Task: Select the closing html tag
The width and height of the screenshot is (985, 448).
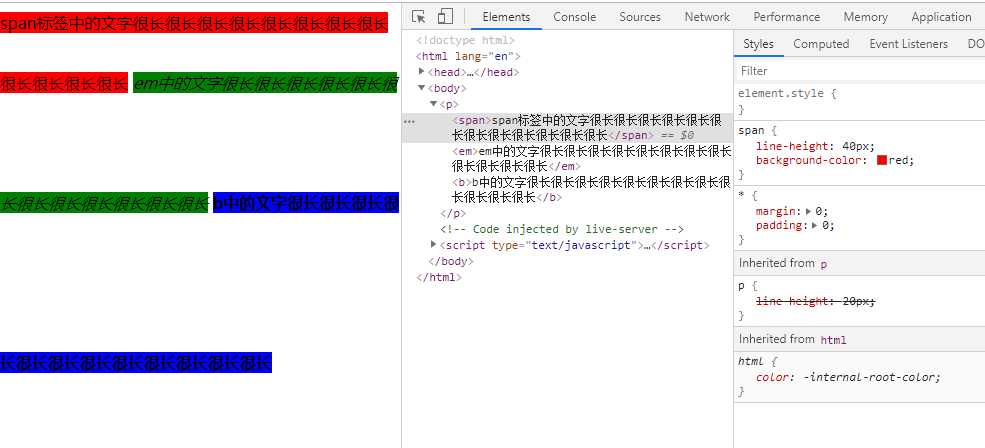Action: [x=439, y=277]
